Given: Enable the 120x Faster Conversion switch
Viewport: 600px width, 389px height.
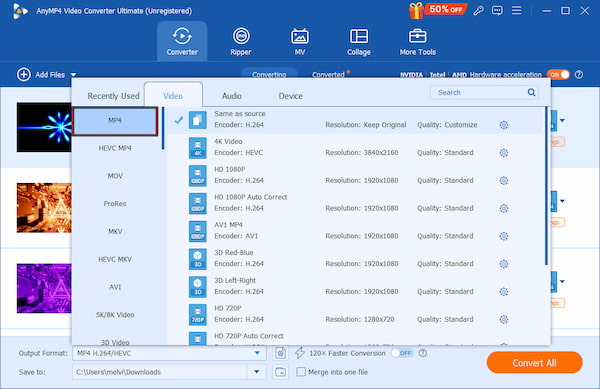Looking at the screenshot, I should click(403, 353).
